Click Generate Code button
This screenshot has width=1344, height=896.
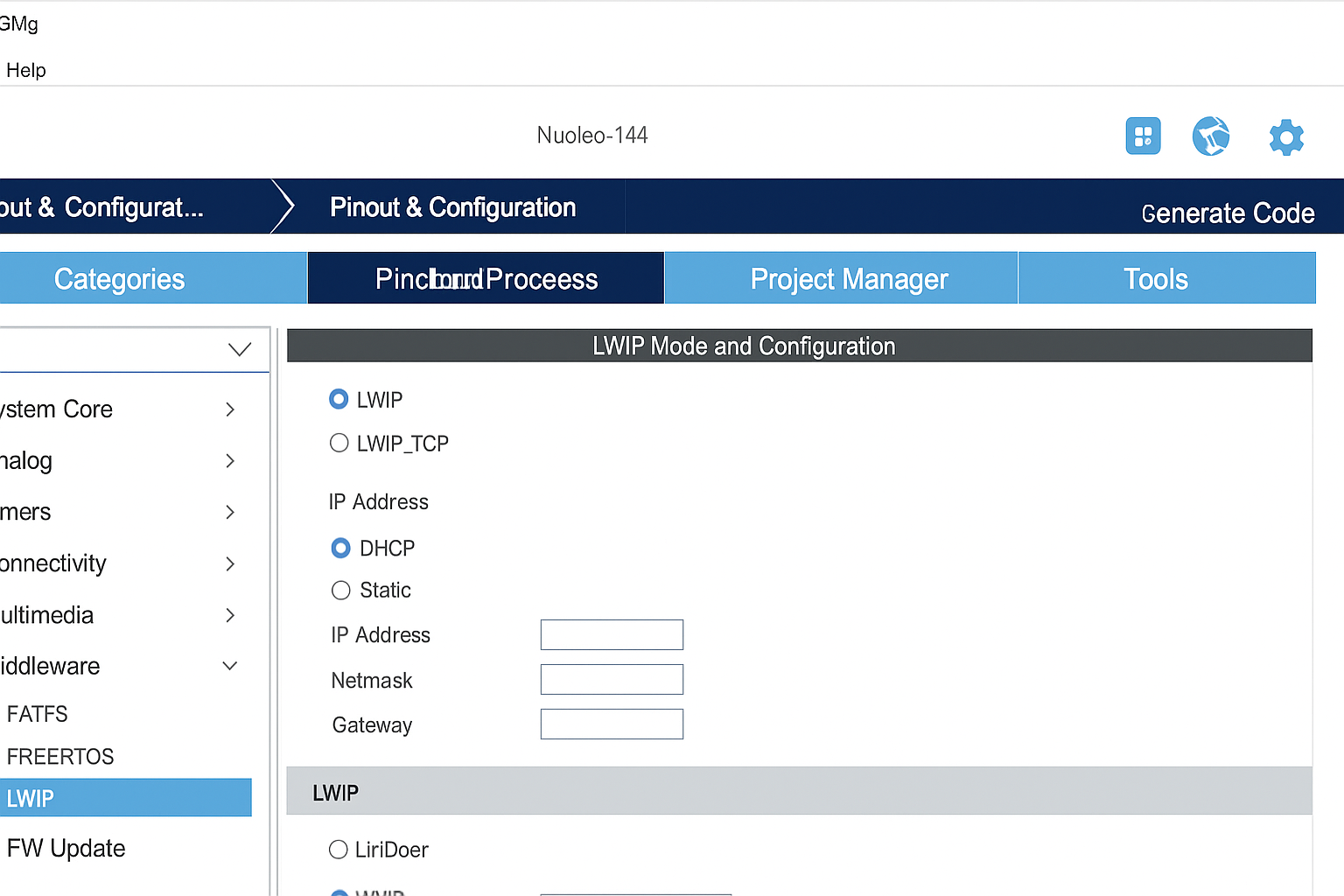1228,213
